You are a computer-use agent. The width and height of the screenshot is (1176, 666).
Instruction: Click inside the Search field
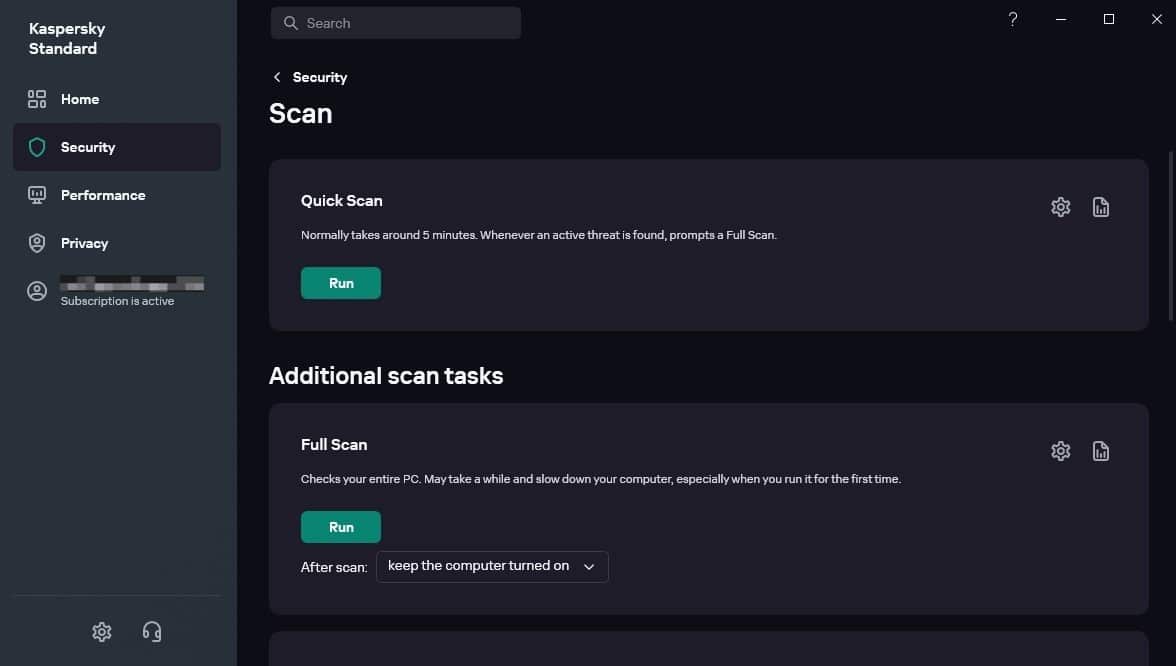click(x=395, y=22)
